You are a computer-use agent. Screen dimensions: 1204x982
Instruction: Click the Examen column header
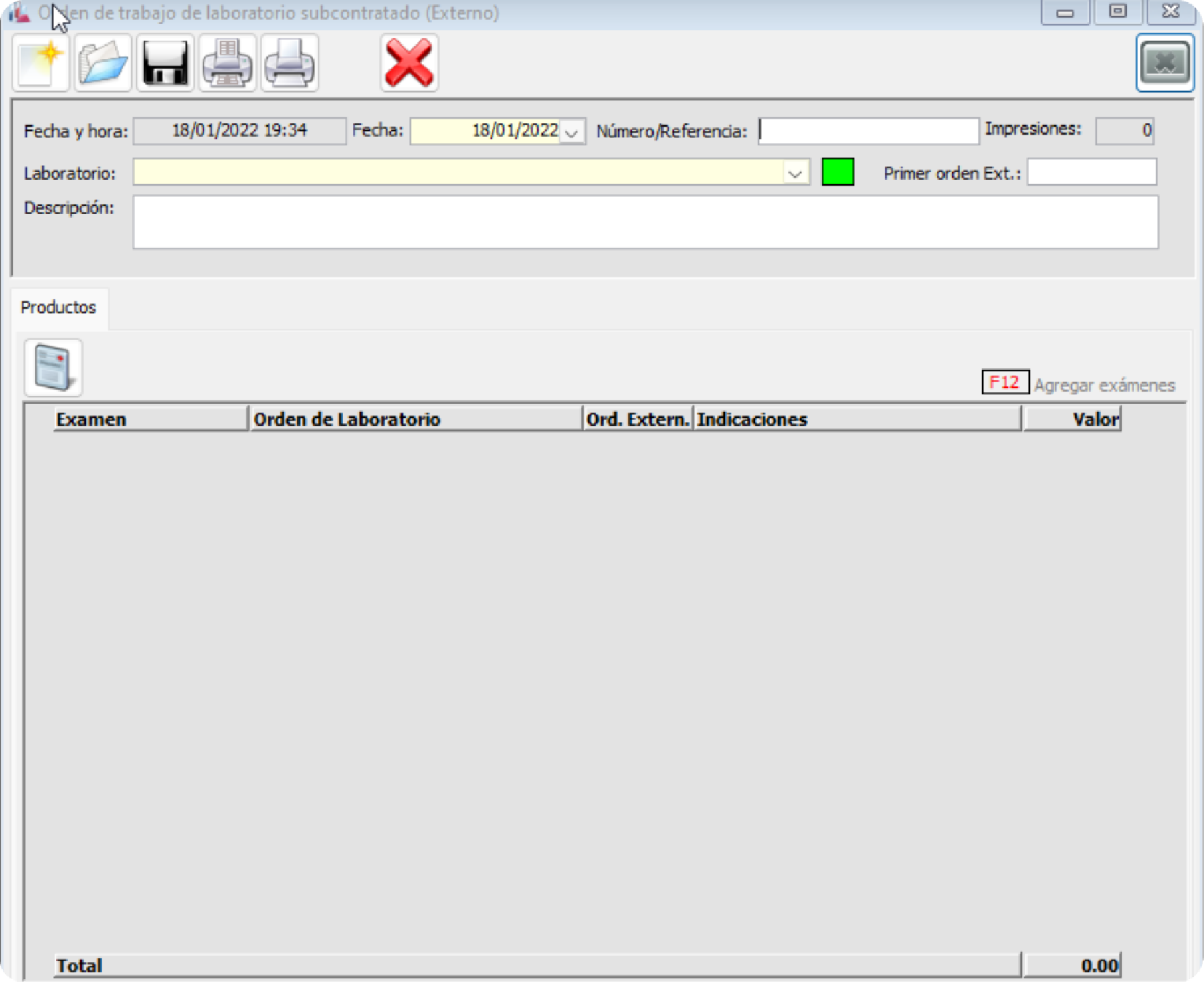[150, 419]
